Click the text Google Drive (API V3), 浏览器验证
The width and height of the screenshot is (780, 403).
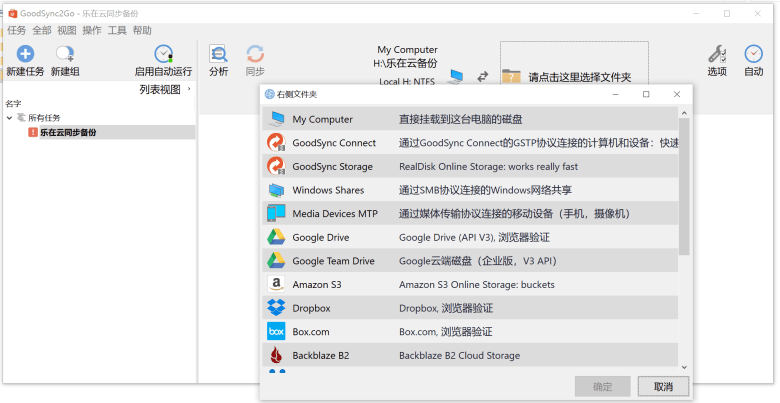(x=474, y=237)
